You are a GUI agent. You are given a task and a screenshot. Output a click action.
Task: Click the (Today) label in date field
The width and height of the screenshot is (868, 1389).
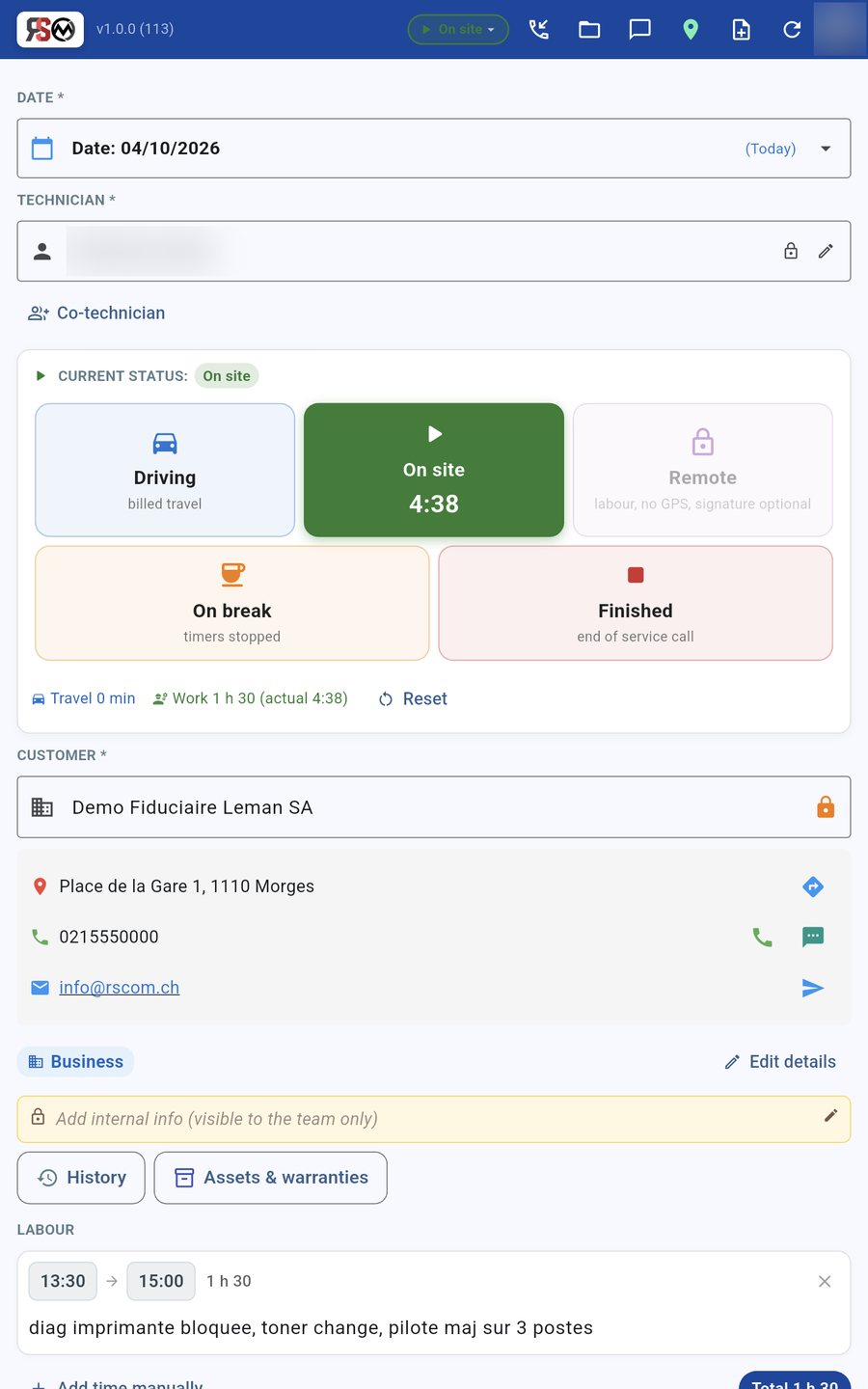[771, 149]
